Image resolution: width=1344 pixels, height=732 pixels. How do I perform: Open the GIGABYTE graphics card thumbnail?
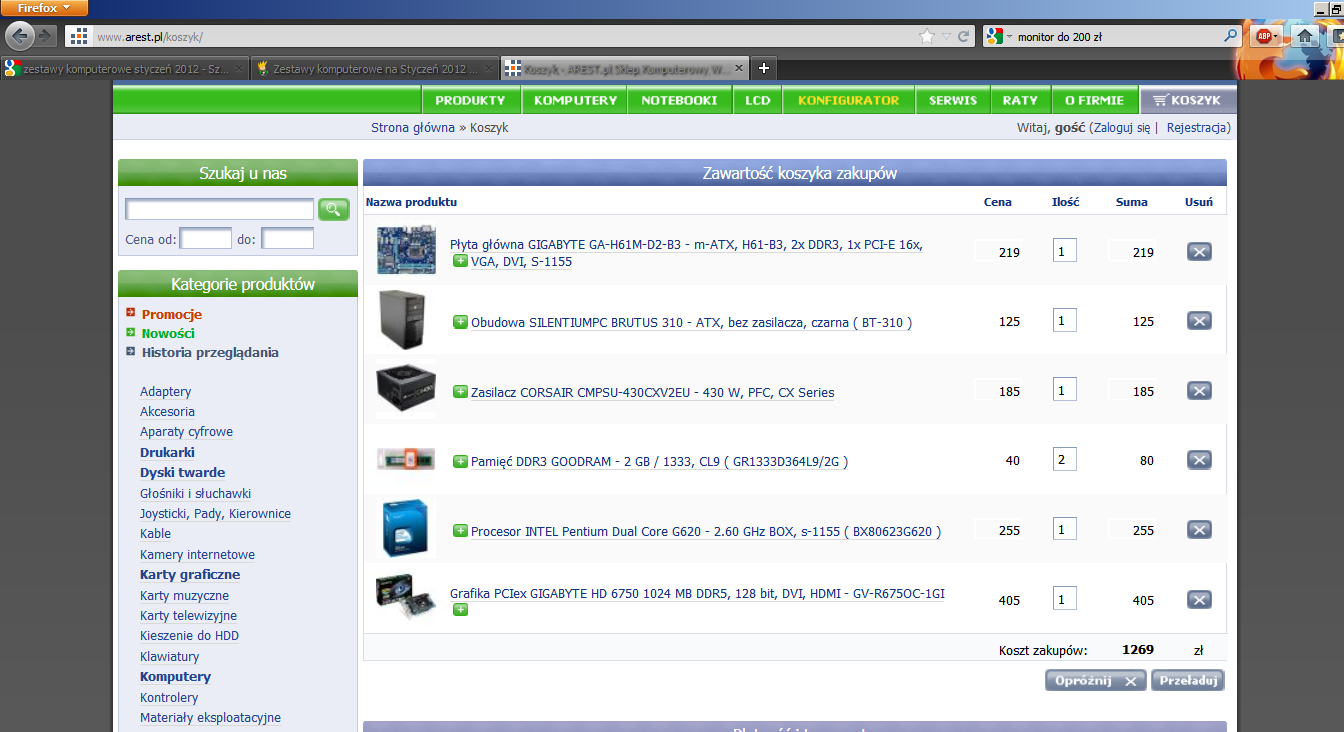pyautogui.click(x=404, y=598)
